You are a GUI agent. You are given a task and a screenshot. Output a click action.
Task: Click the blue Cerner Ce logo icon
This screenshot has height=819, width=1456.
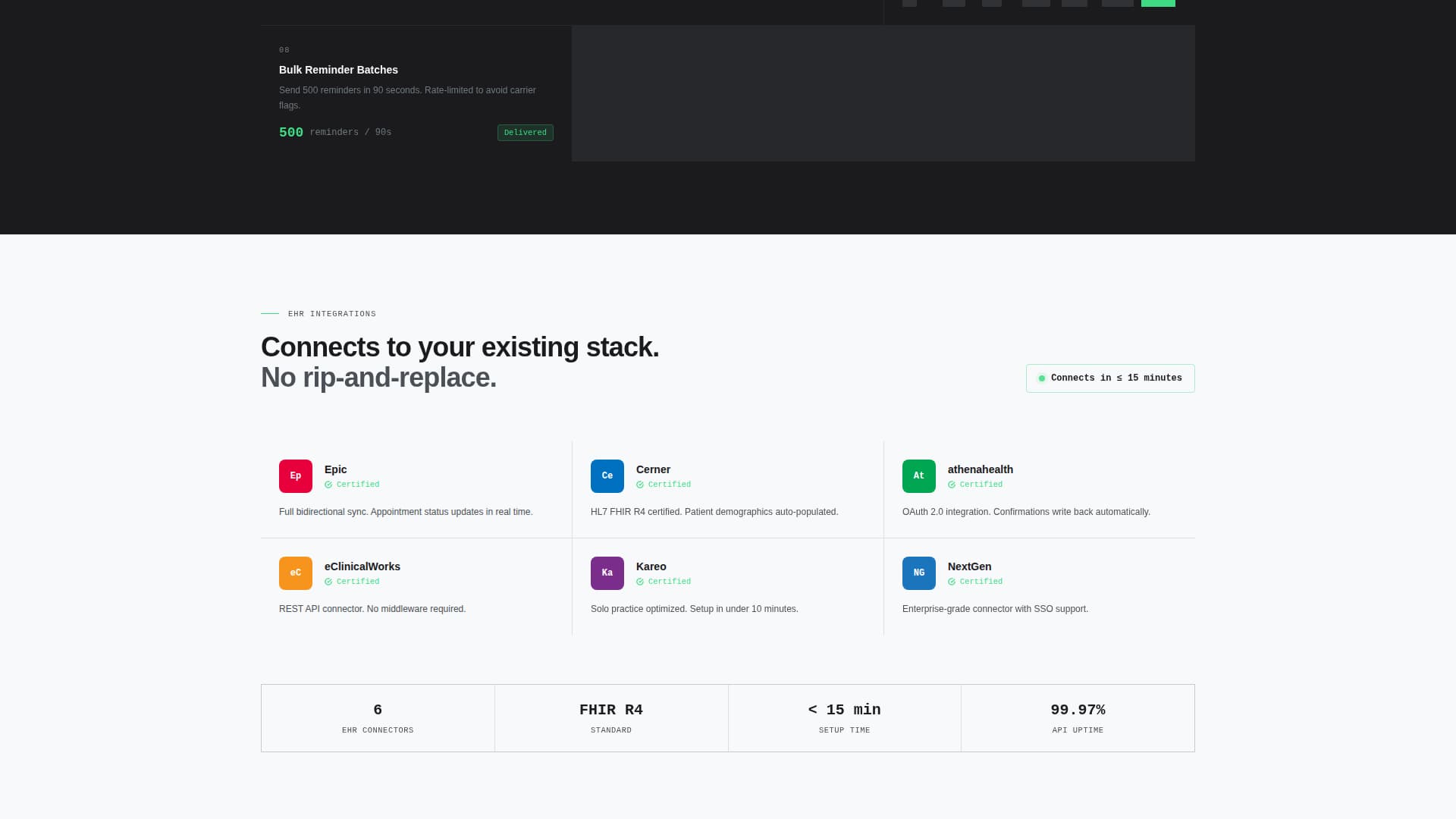click(607, 476)
